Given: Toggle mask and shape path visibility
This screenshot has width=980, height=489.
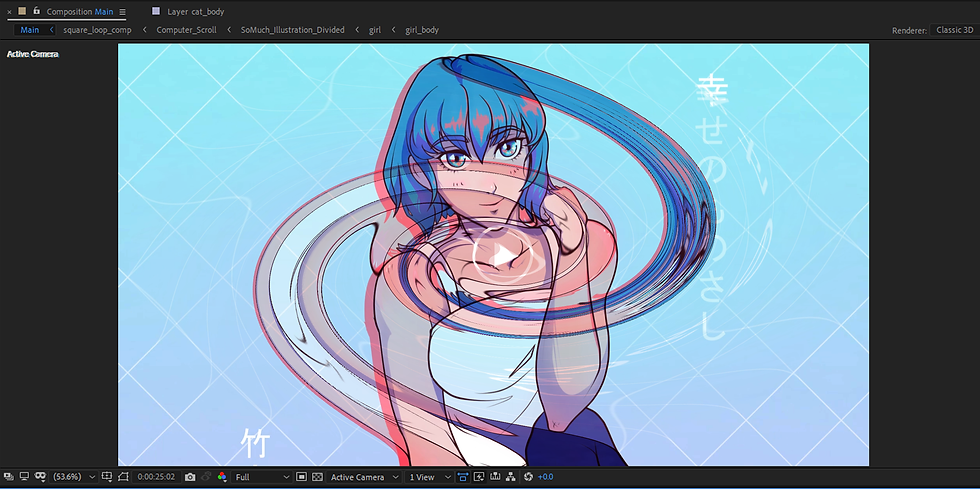Looking at the screenshot, I should tap(41, 476).
